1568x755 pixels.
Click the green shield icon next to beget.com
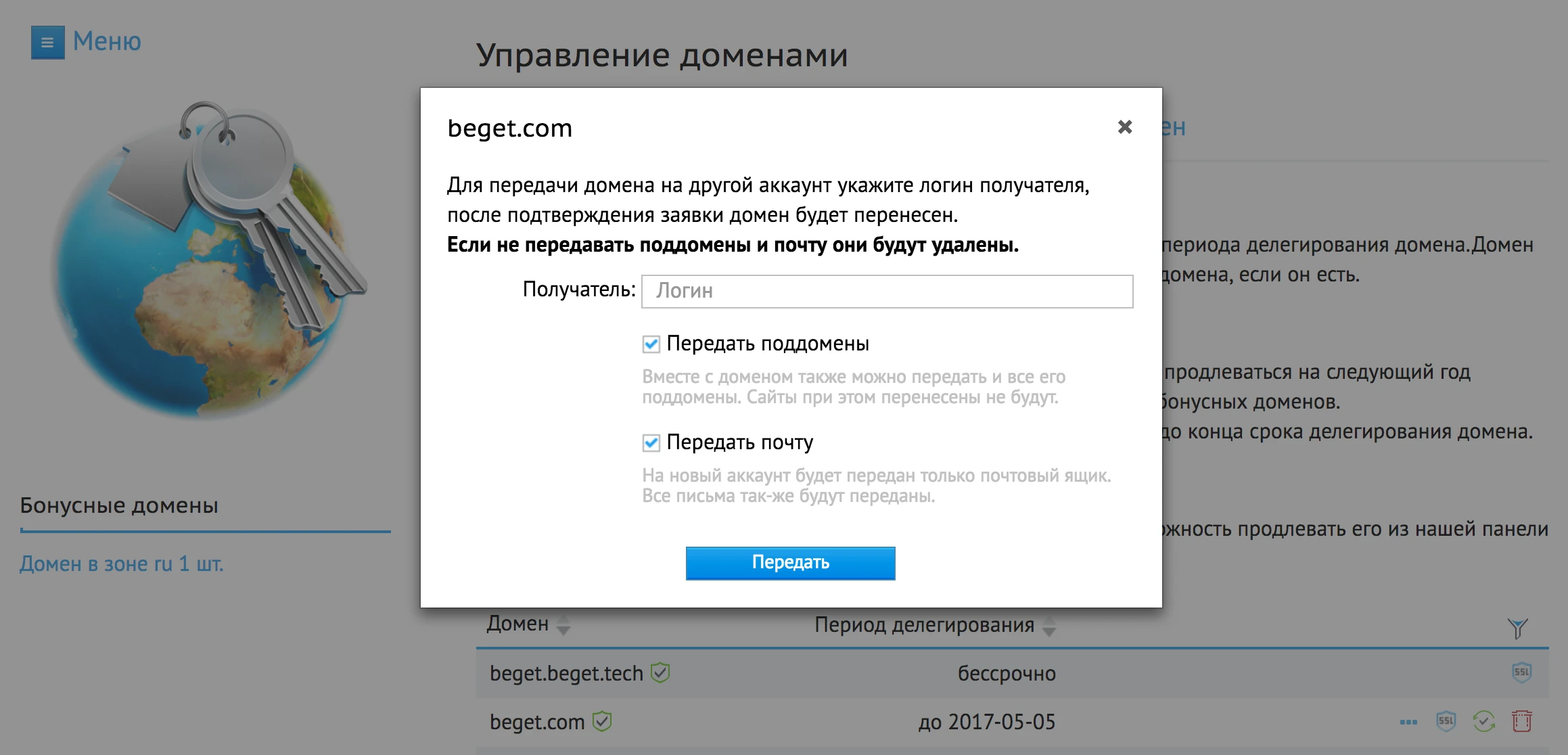tap(601, 721)
